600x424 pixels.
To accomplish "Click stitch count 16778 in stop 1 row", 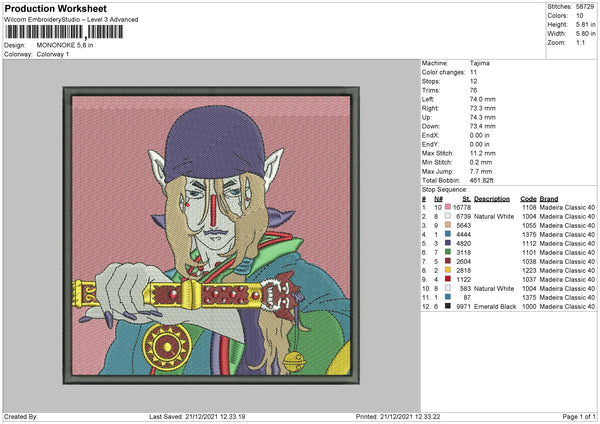I will (462, 207).
